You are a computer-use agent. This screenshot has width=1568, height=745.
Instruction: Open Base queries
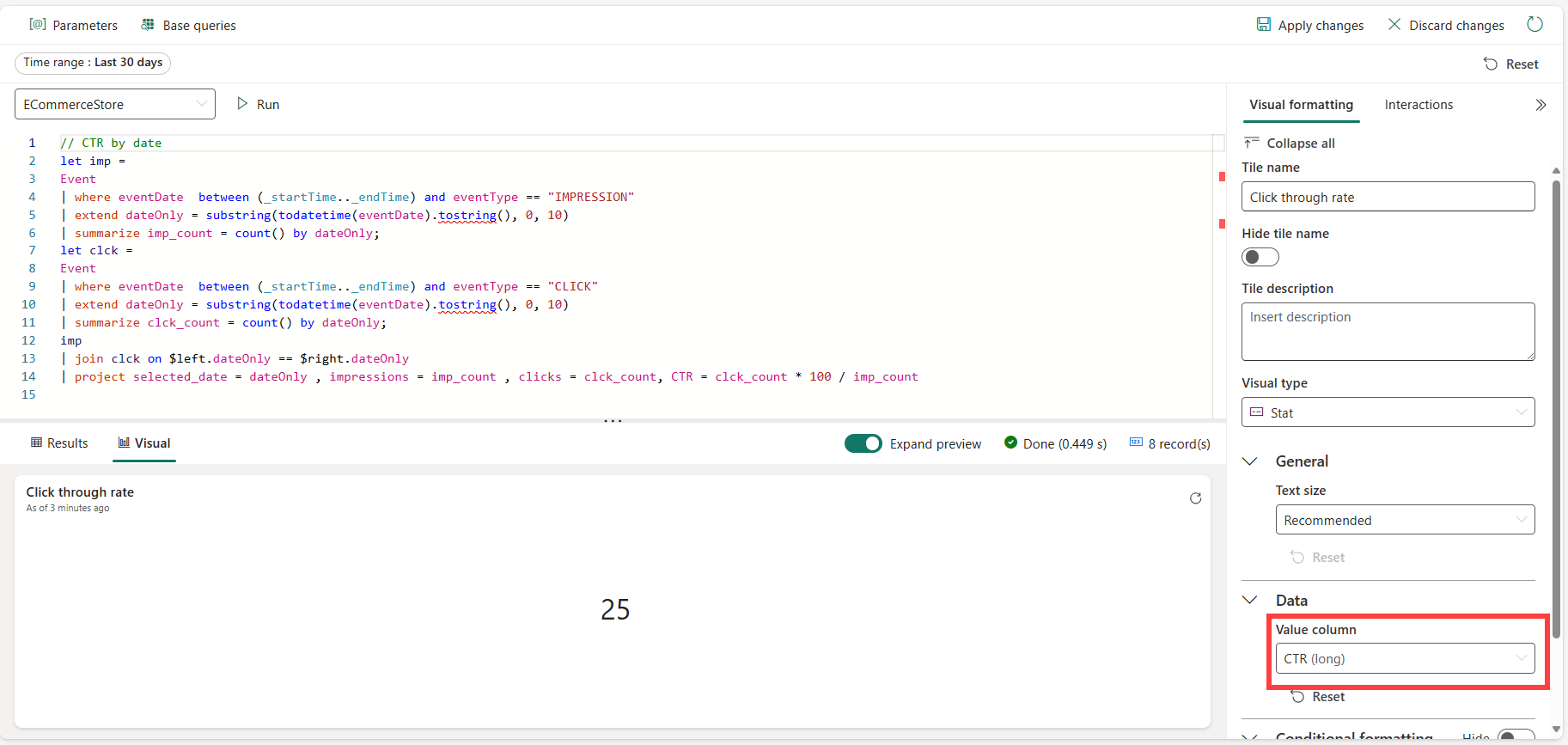tap(188, 26)
